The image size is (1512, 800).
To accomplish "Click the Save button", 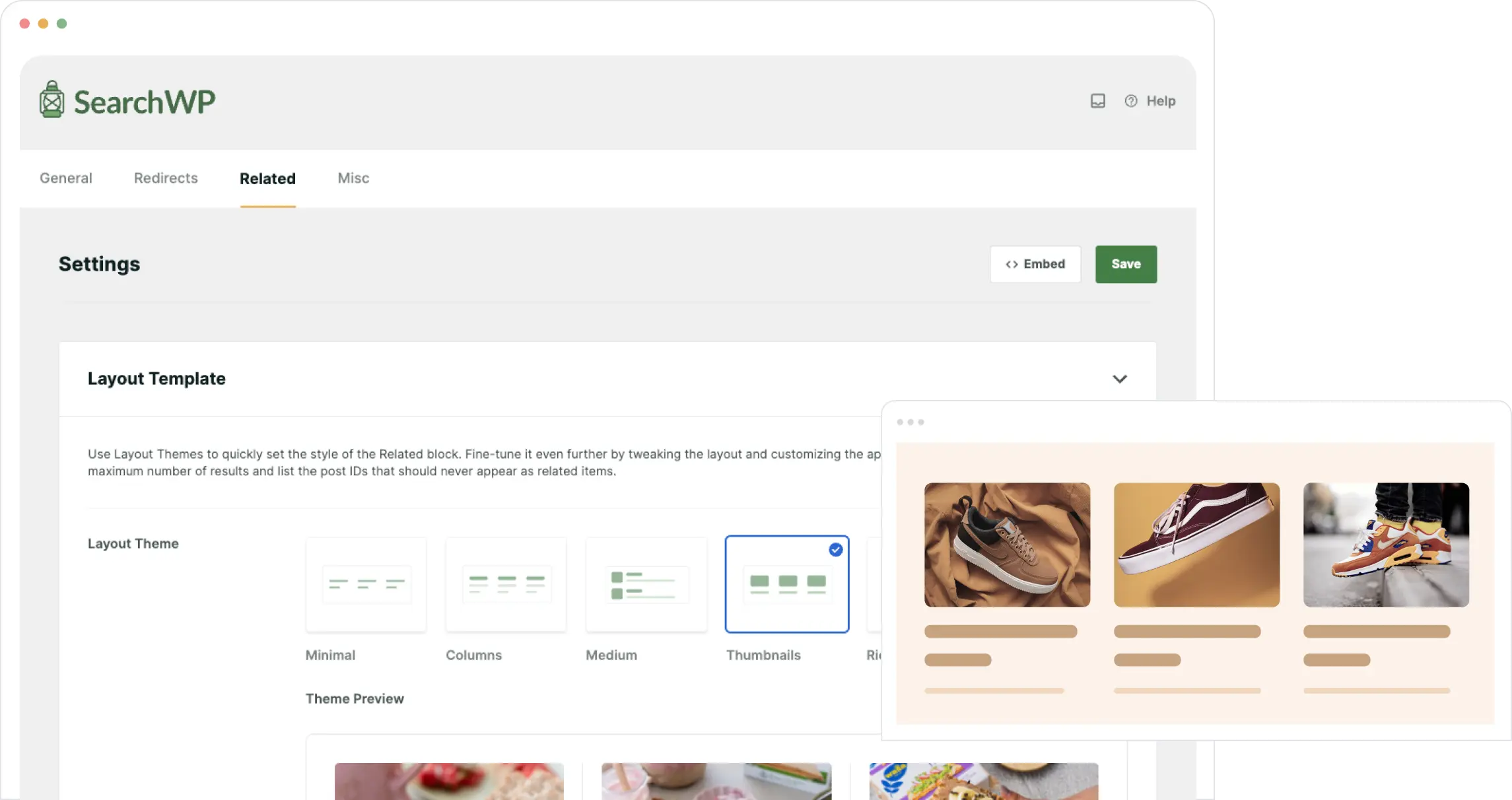I will tap(1126, 264).
